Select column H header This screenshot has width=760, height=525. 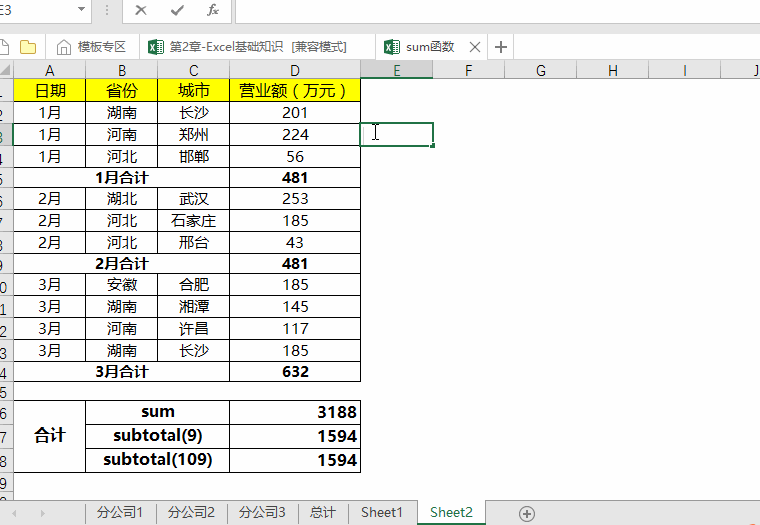coord(612,71)
